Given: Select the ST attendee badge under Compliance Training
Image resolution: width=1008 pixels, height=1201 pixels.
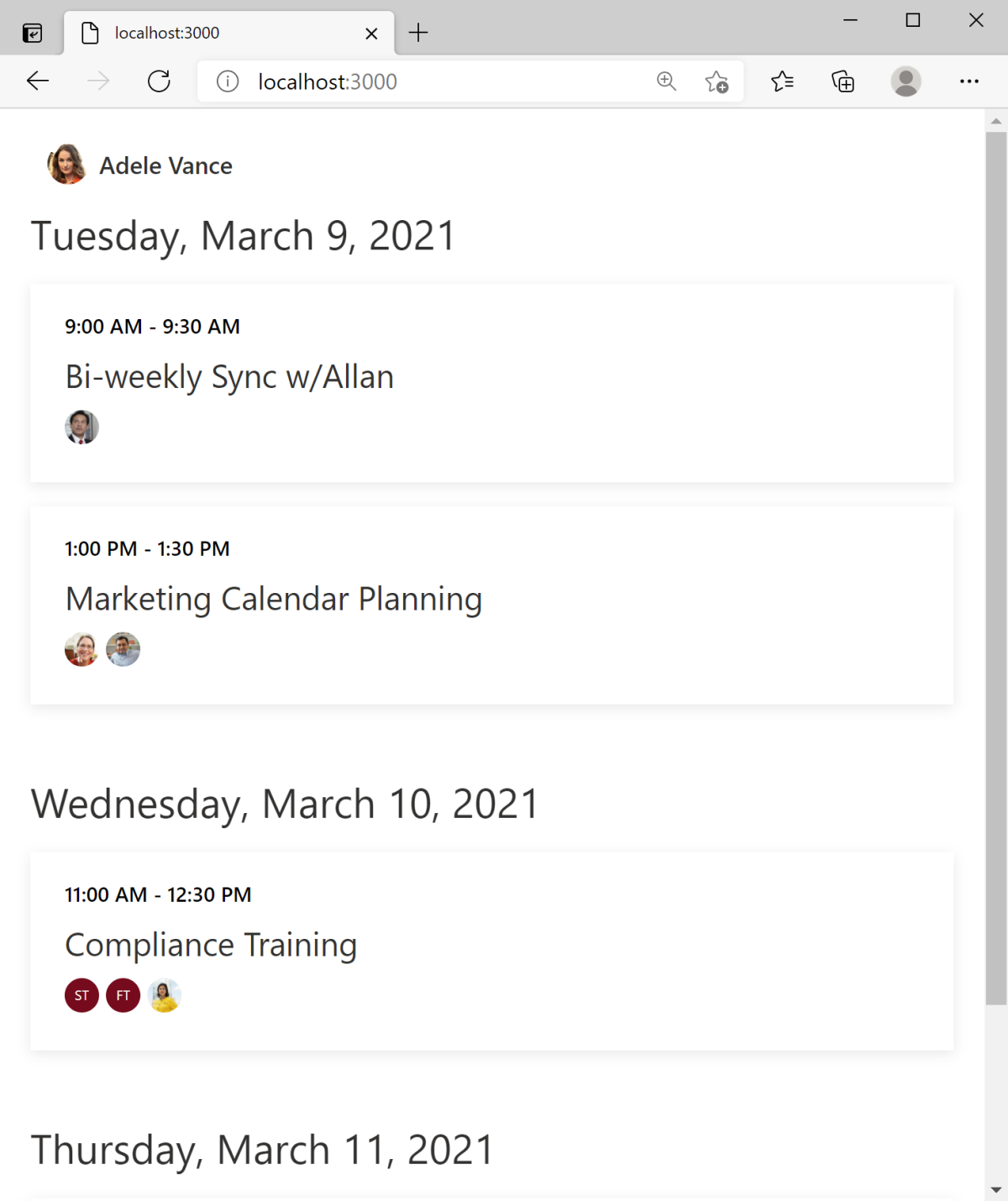Looking at the screenshot, I should (x=81, y=995).
